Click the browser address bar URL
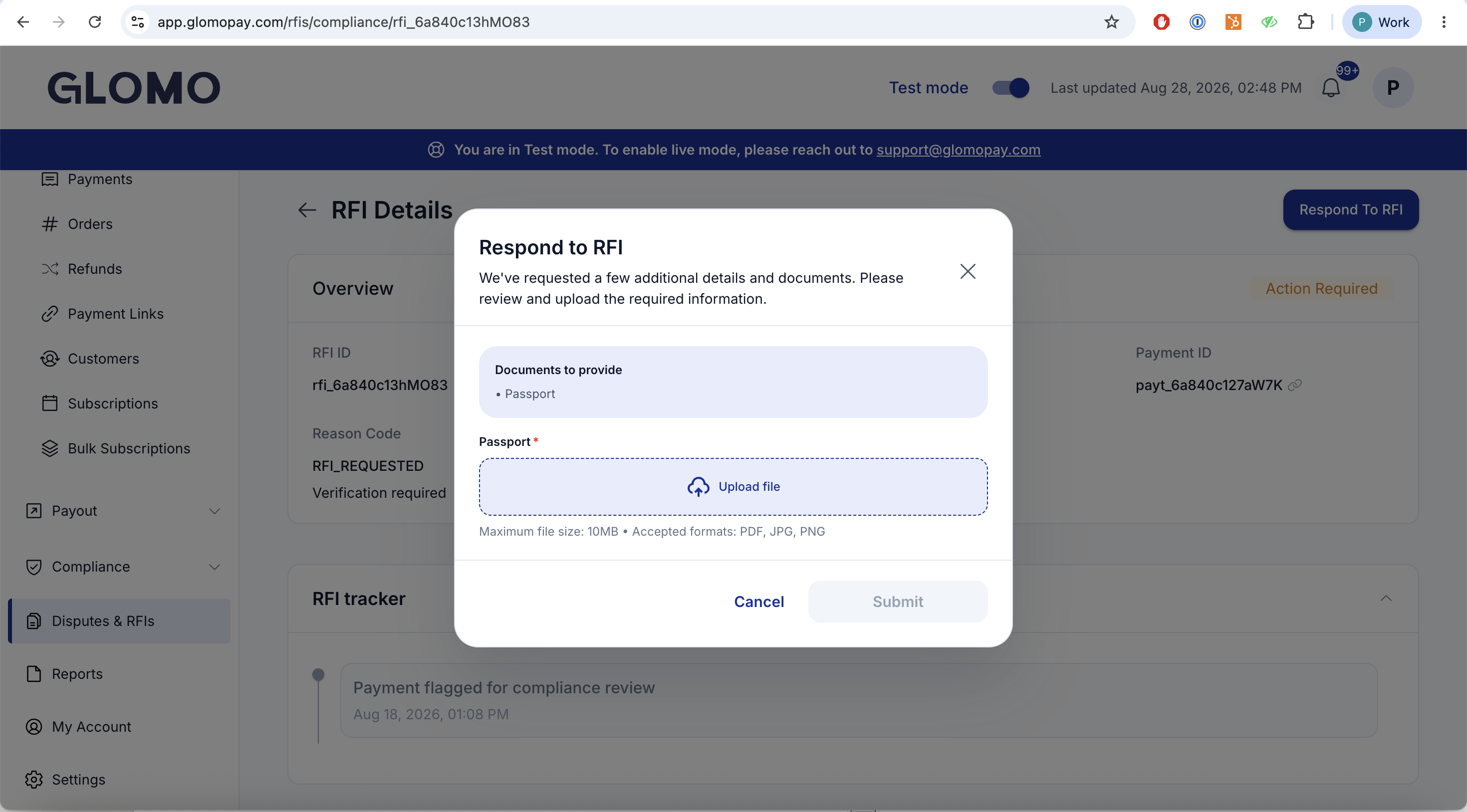The height and width of the screenshot is (812, 1467). [343, 22]
